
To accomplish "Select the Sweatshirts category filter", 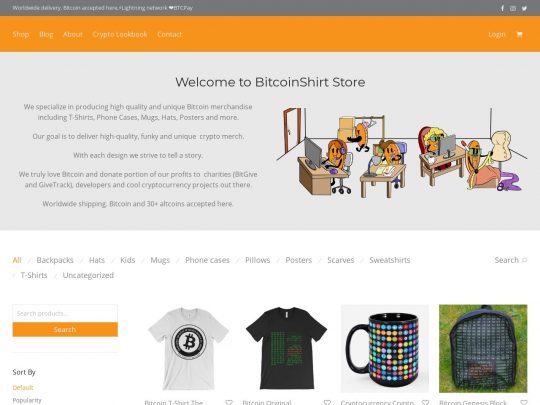I will pyautogui.click(x=390, y=260).
